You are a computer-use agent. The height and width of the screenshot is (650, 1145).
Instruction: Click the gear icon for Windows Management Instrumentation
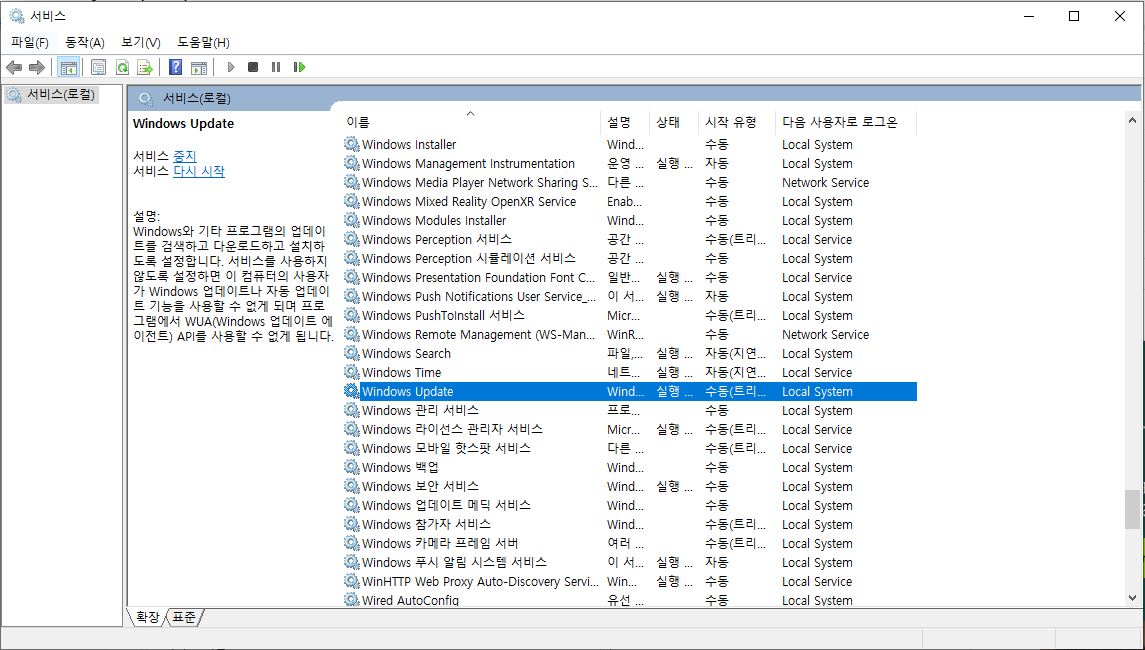click(x=352, y=163)
